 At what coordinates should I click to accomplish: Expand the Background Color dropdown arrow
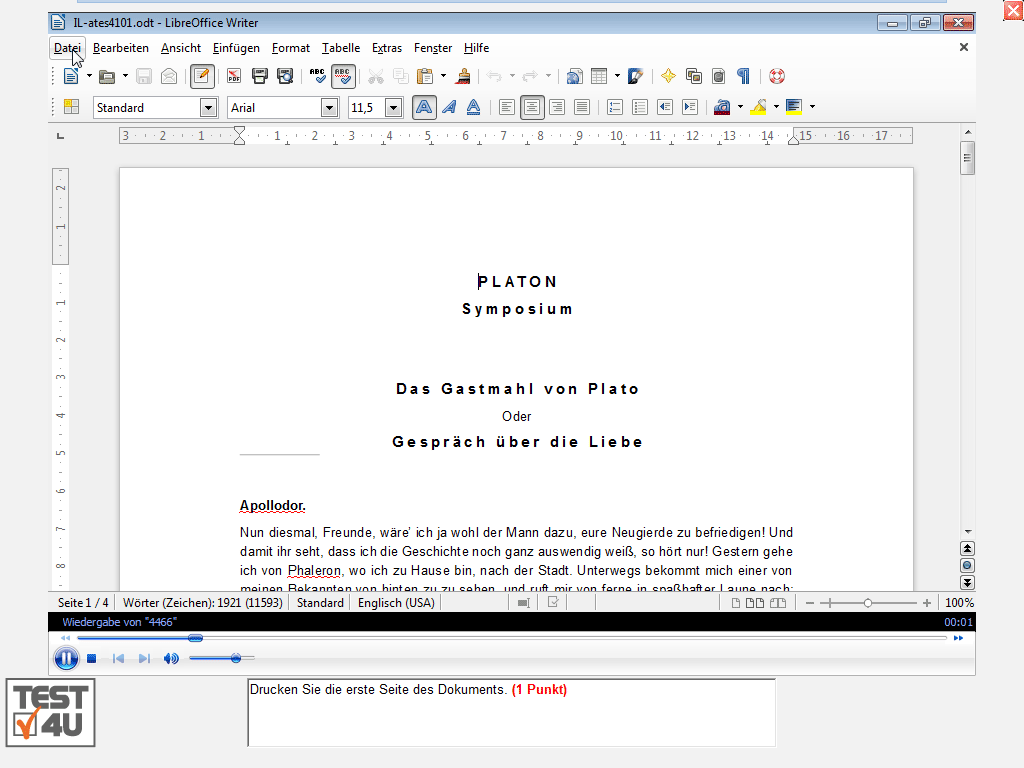(812, 107)
